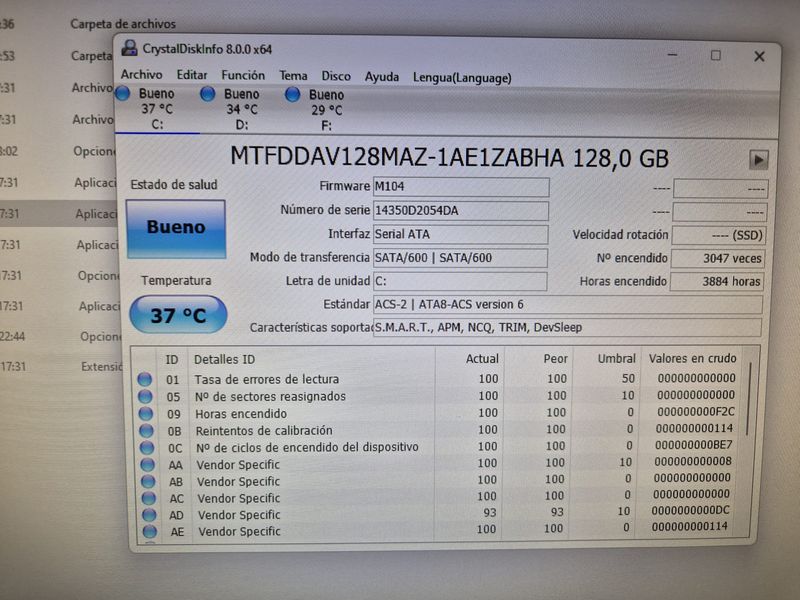Click the 37 °C temperature button

coord(178,315)
